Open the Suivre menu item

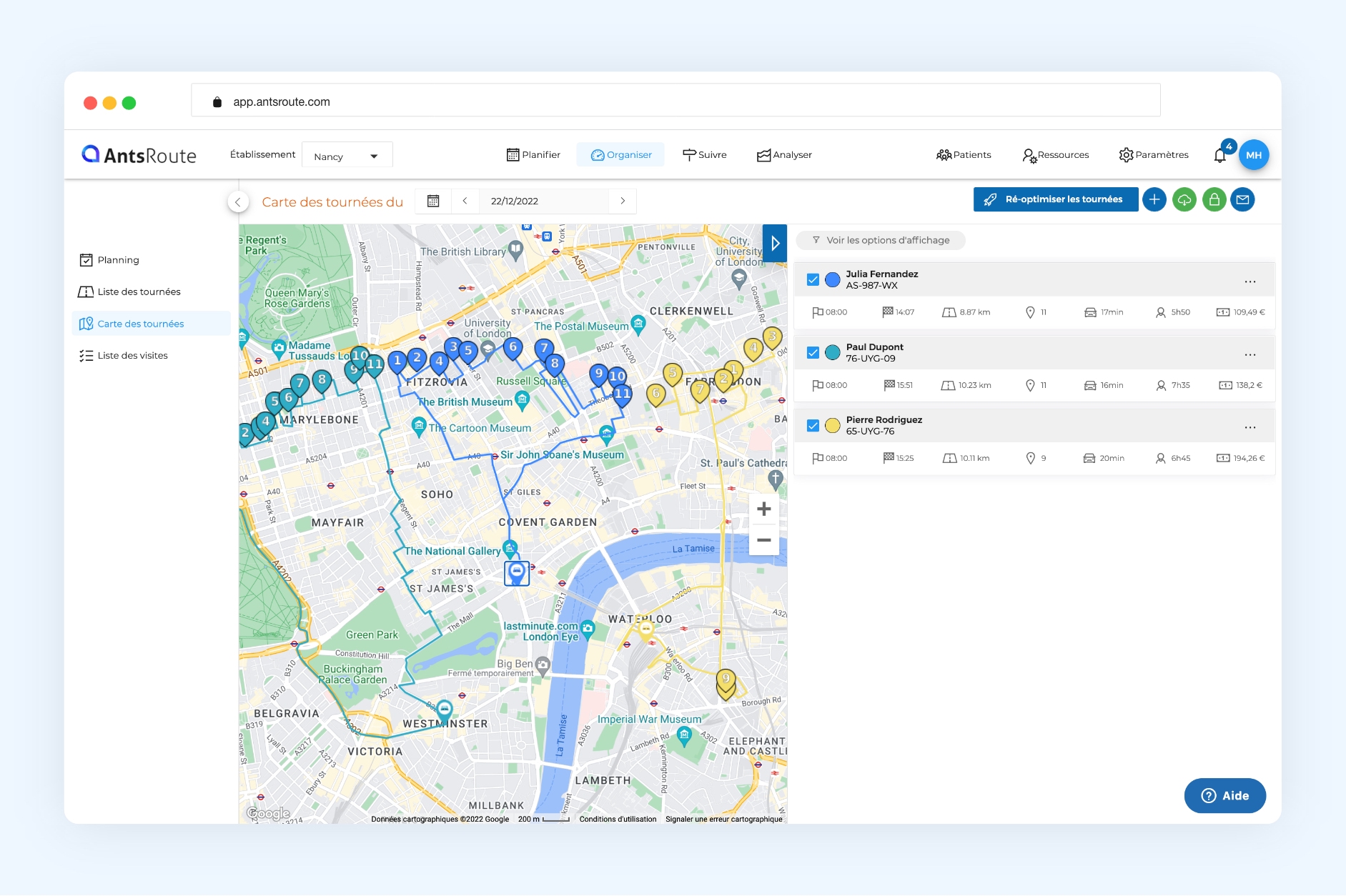pos(704,154)
